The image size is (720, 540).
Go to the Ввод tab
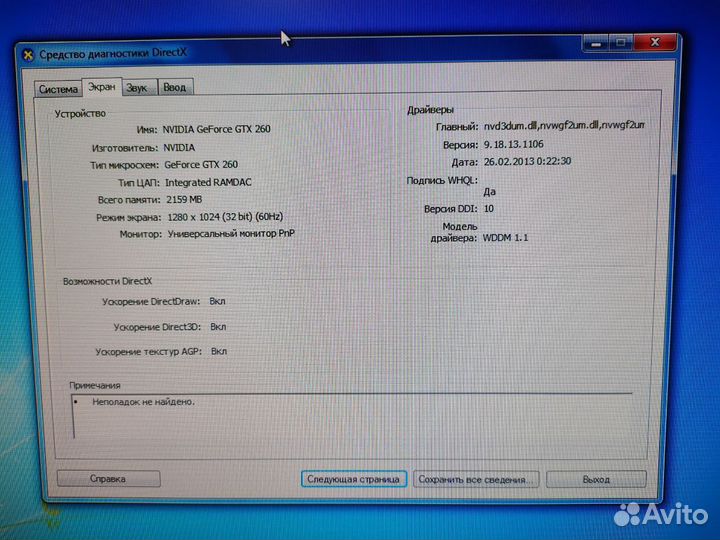175,87
